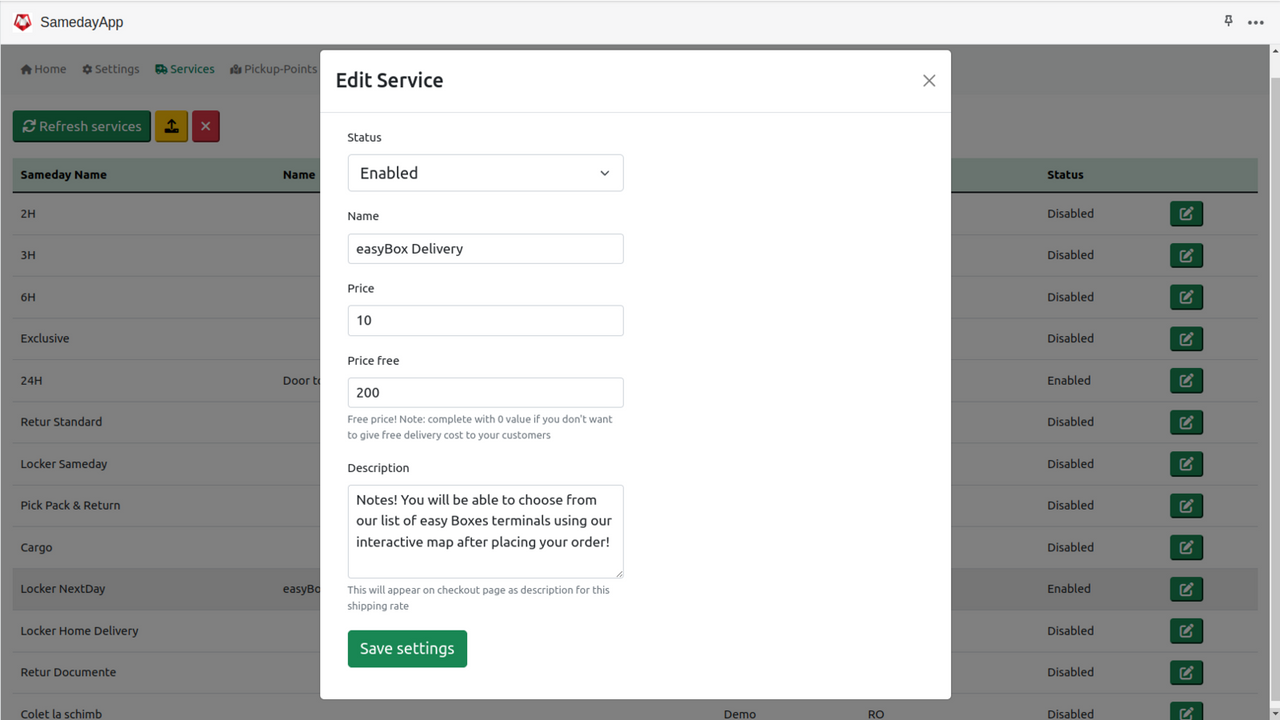This screenshot has height=720, width=1280.
Task: Edit the Retur Standard service
Action: click(1186, 422)
